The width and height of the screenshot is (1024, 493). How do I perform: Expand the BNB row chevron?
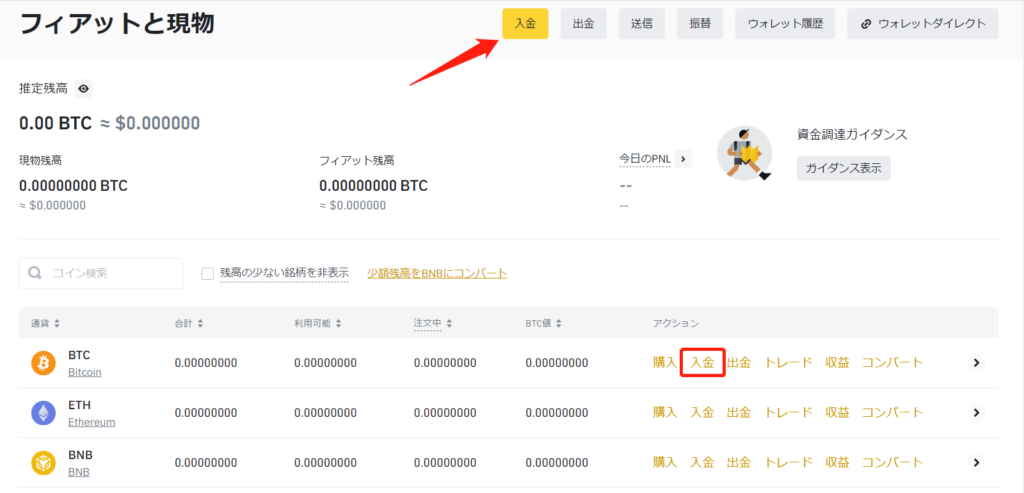pyautogui.click(x=976, y=462)
